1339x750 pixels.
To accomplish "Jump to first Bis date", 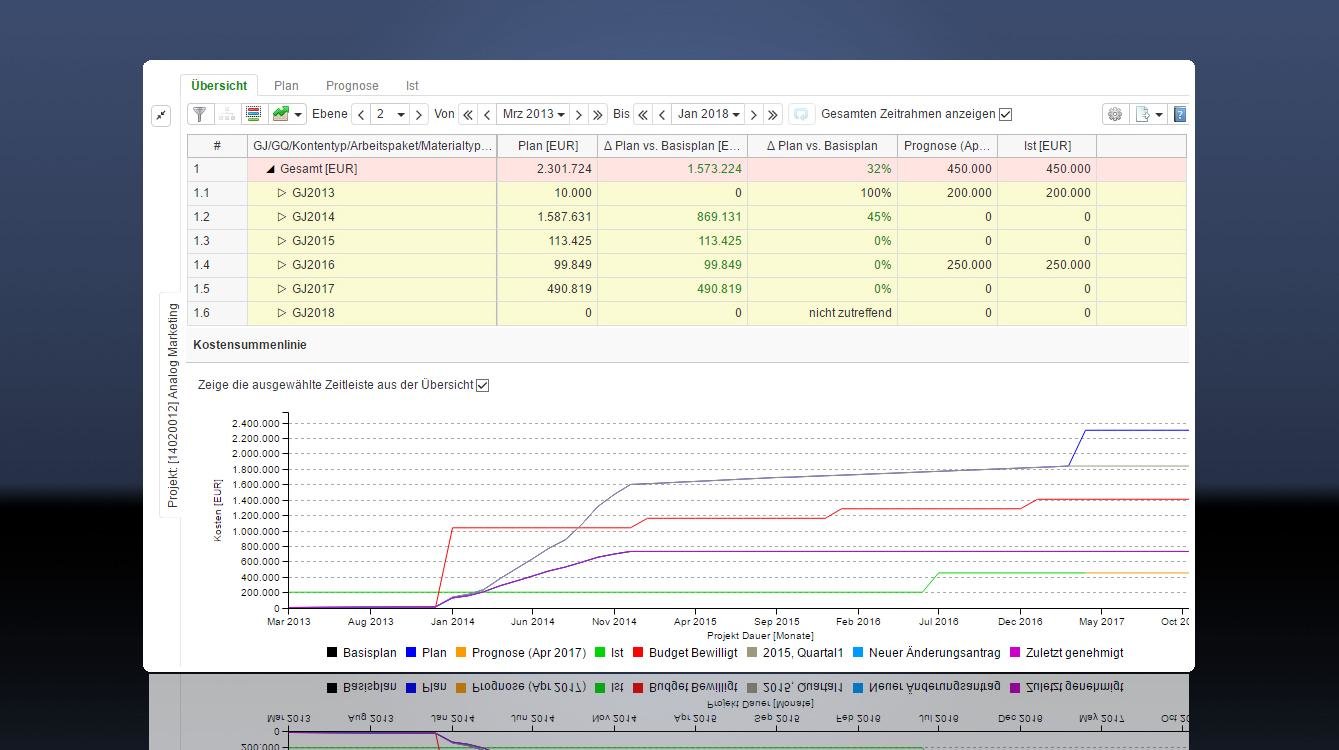I will click(x=643, y=115).
